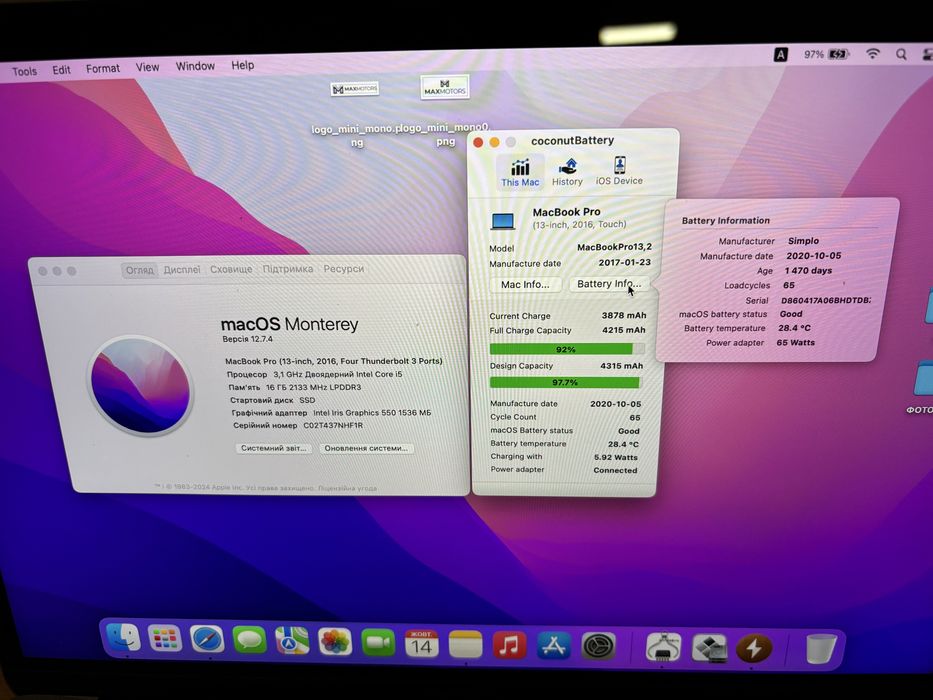
Task: Open Spotlight search magnifier icon
Action: point(901,54)
